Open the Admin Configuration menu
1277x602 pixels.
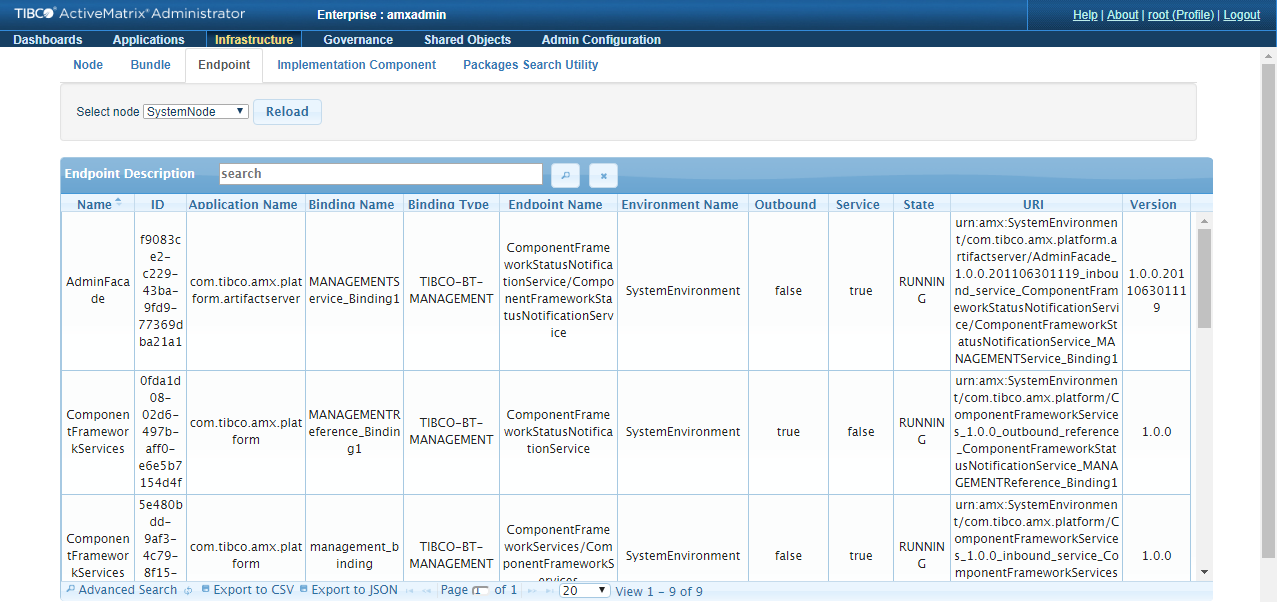(601, 40)
